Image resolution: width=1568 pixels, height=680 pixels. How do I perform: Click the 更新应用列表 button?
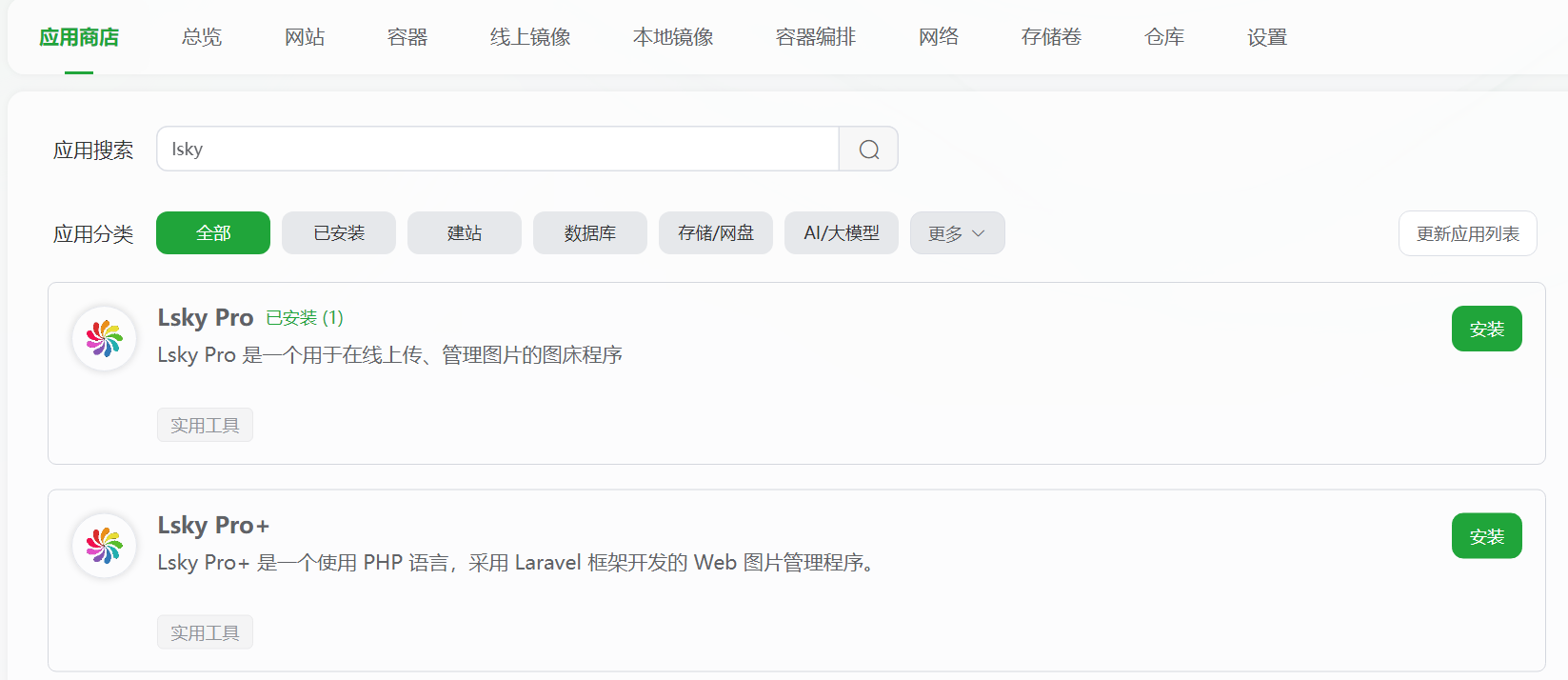[x=1467, y=233]
